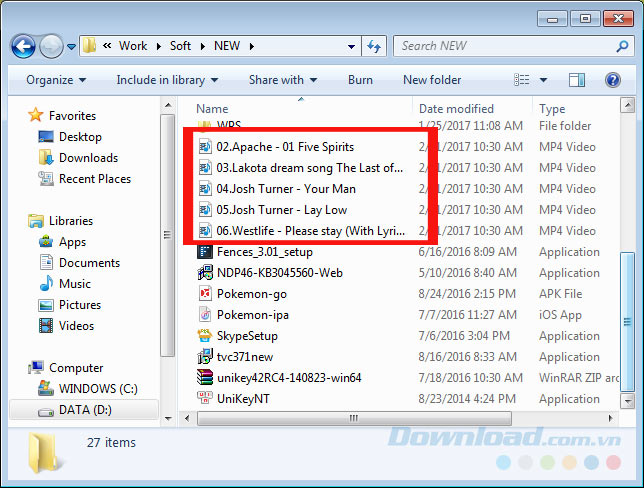Click the Back navigation arrow button
This screenshot has height=488, width=644.
coord(24,46)
